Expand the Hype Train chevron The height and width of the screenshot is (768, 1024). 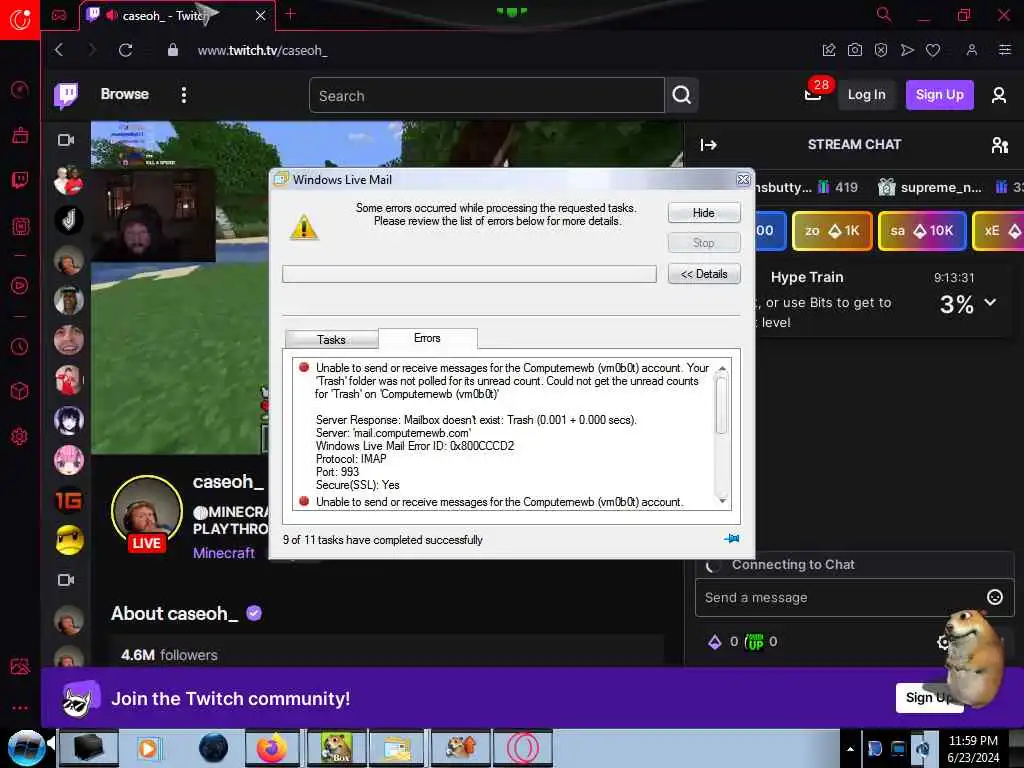(x=990, y=302)
